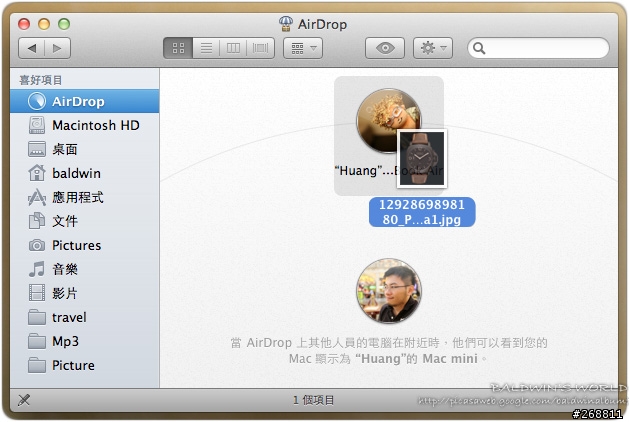The width and height of the screenshot is (629, 422).
Task: Close the AirDrop window with red button
Action: coord(24,24)
